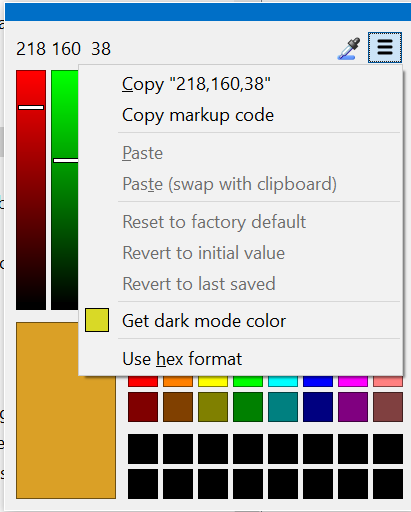Viewport: 411px width, 512px height.
Task: Click the first black custom color slot
Action: pyautogui.click(x=143, y=449)
